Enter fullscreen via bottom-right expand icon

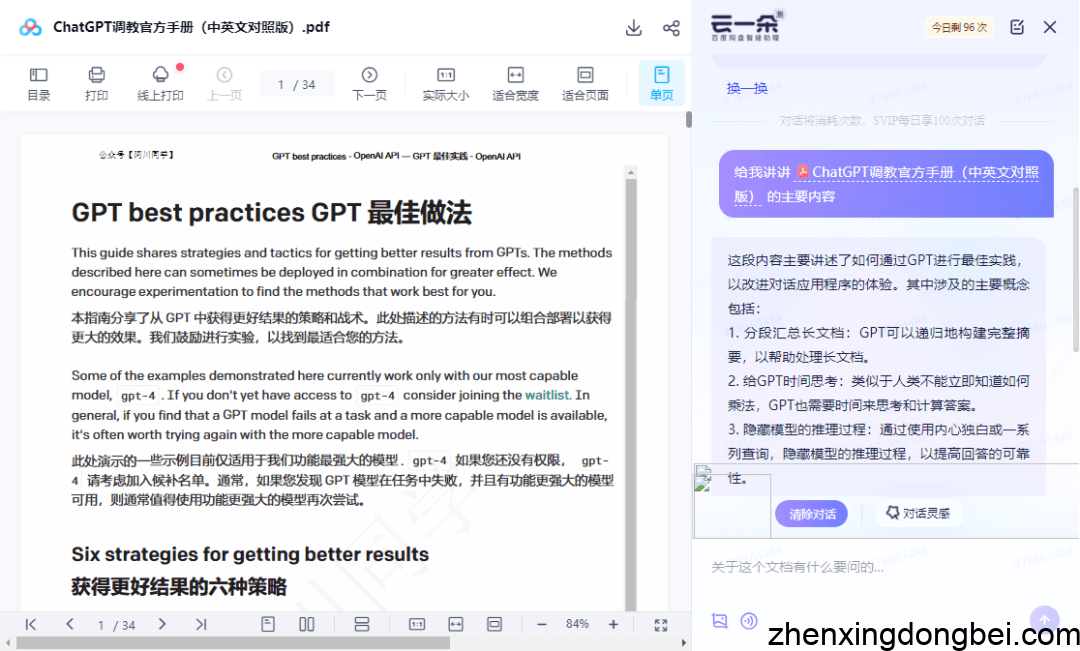coord(660,623)
